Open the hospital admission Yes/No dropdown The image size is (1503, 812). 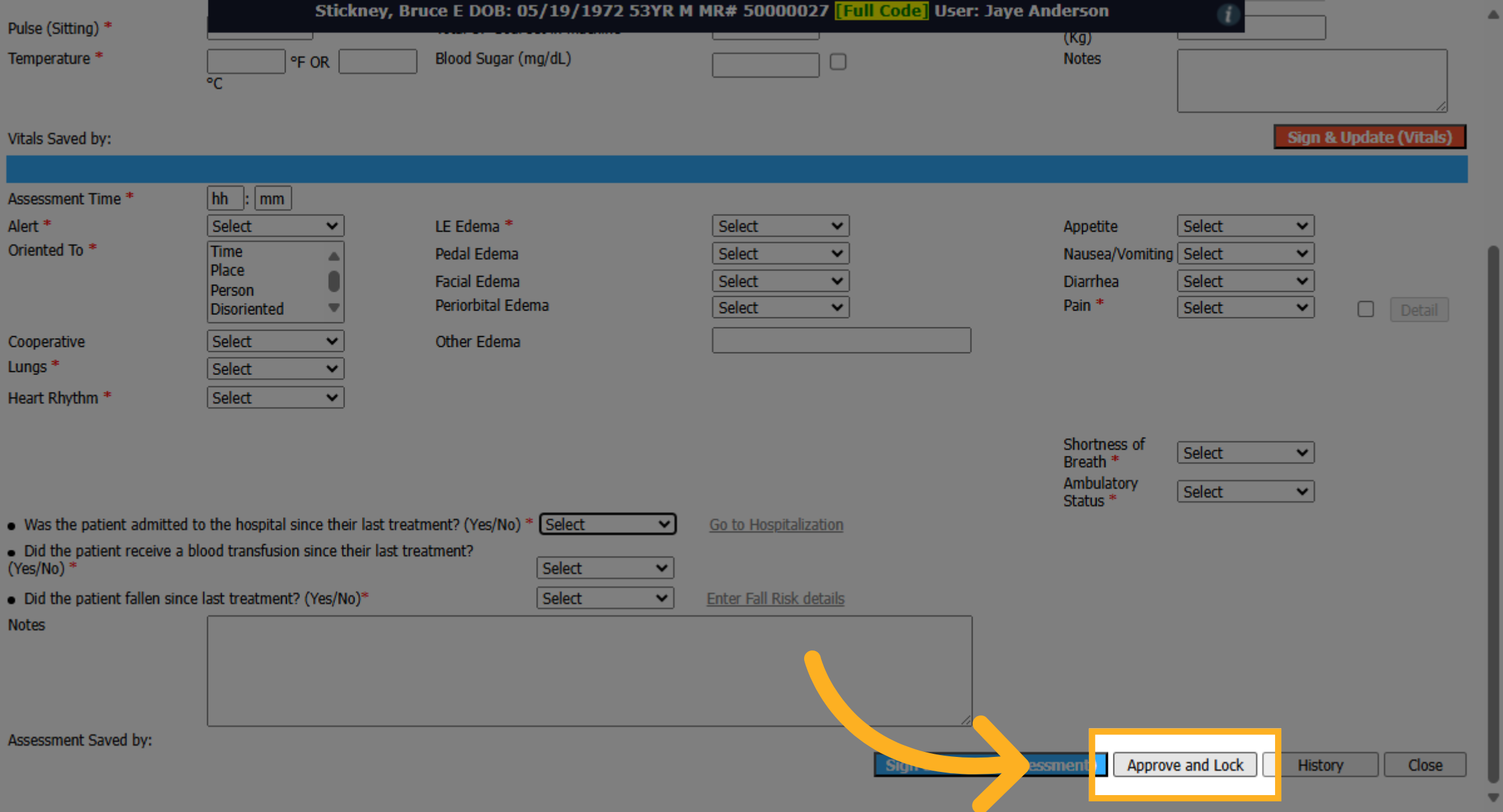coord(607,524)
